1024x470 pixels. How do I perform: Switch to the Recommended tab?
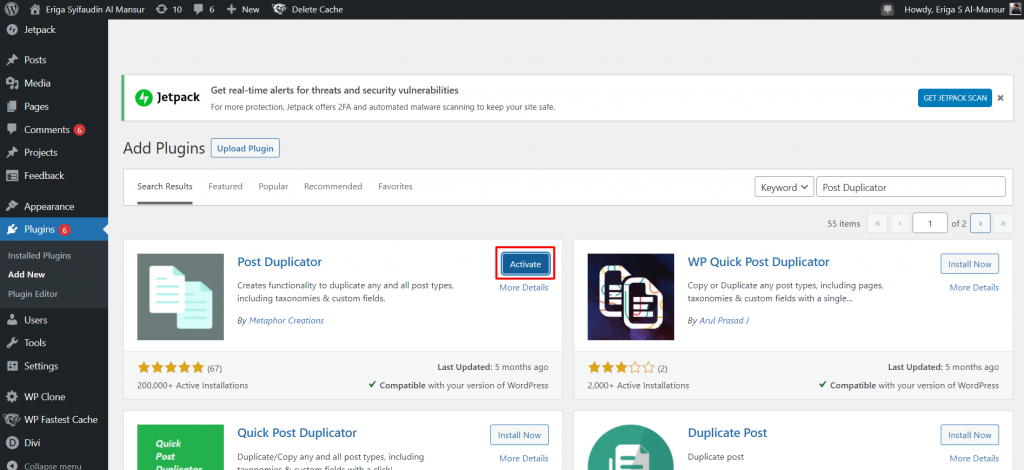click(x=333, y=187)
